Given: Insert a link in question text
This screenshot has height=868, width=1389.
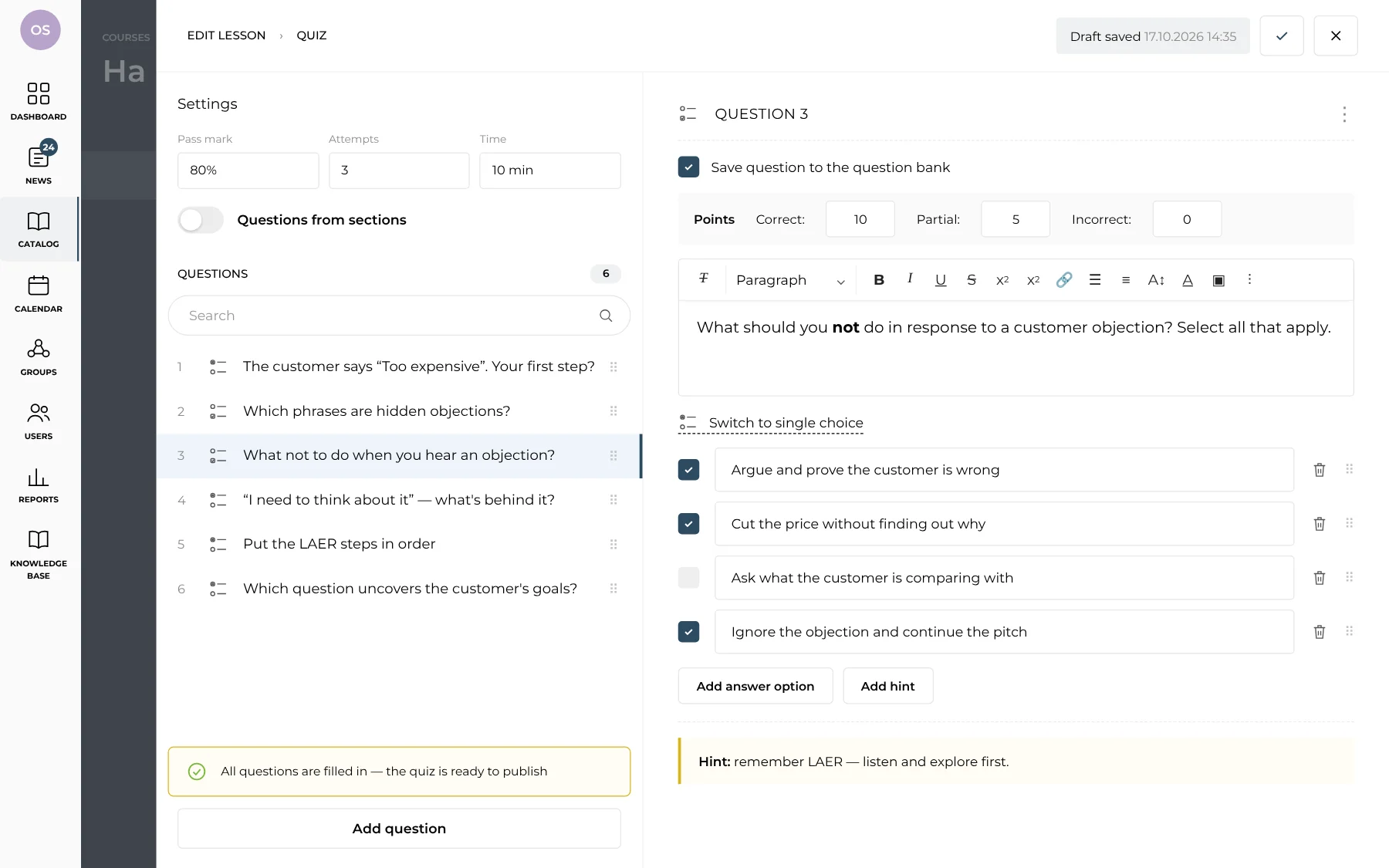Looking at the screenshot, I should (x=1064, y=280).
